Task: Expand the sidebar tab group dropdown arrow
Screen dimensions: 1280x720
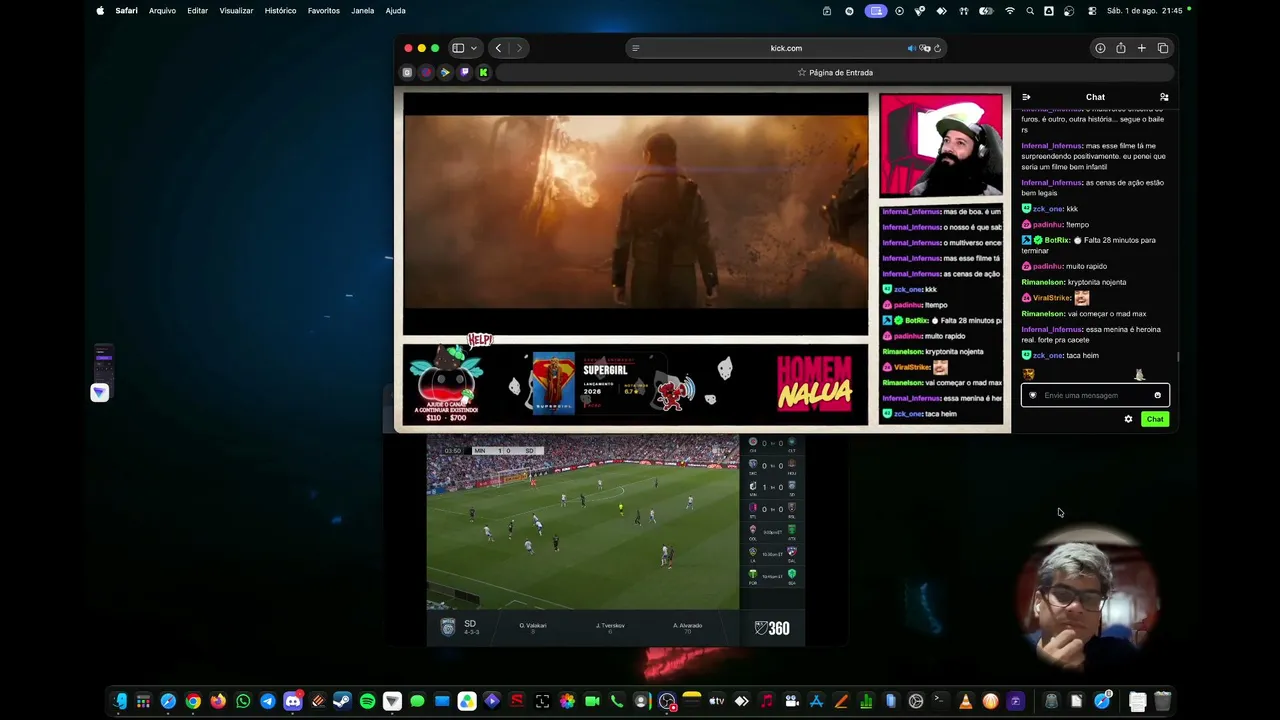Action: 474,48
